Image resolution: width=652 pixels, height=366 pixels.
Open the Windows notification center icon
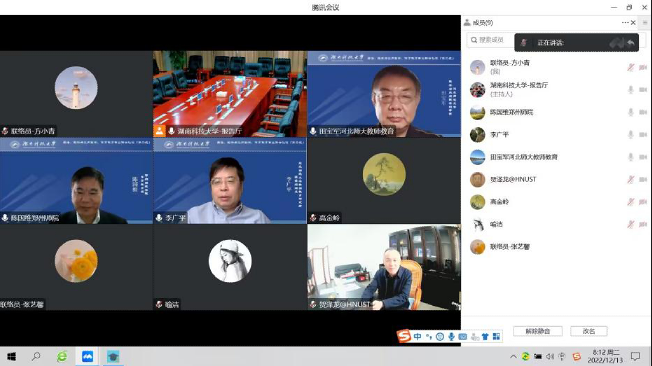[635, 356]
